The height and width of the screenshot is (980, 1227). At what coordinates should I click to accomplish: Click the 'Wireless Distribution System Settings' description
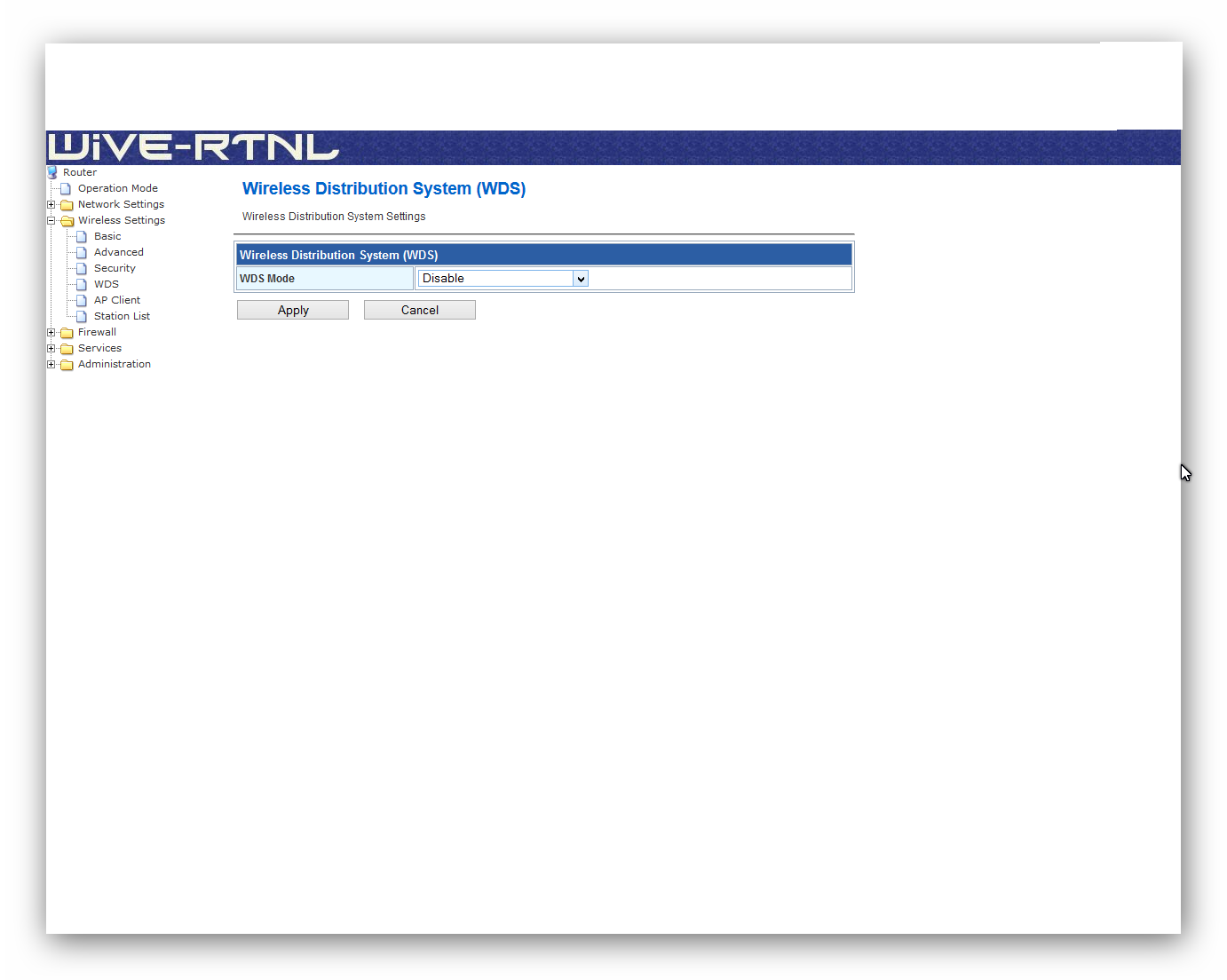click(x=334, y=217)
